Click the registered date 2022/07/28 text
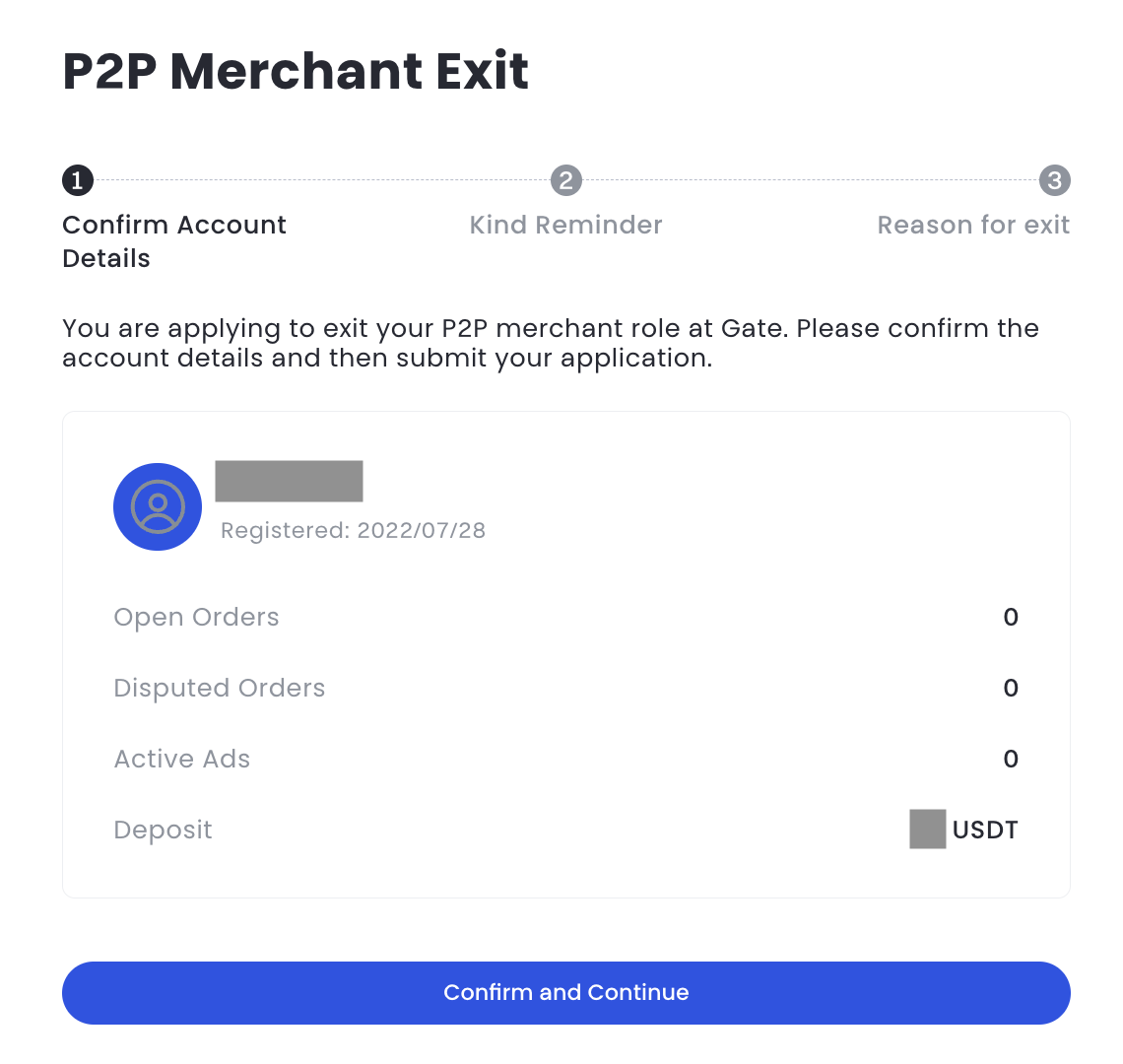 [353, 530]
